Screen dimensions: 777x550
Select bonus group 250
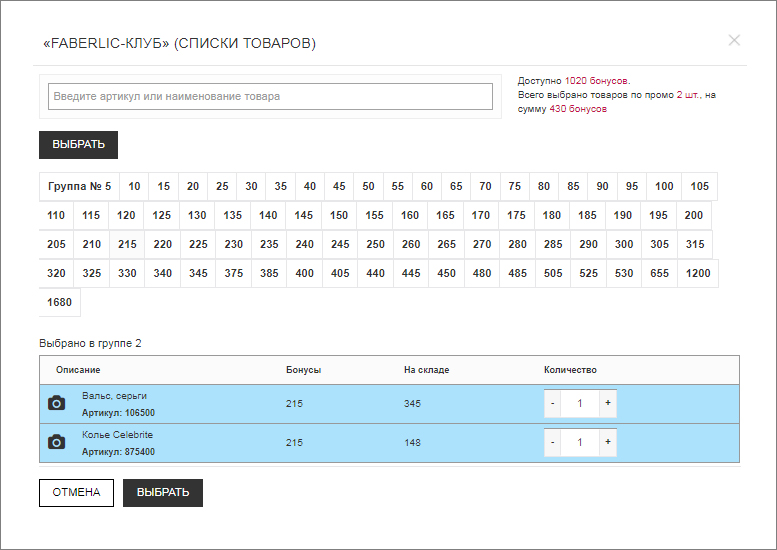click(x=376, y=244)
